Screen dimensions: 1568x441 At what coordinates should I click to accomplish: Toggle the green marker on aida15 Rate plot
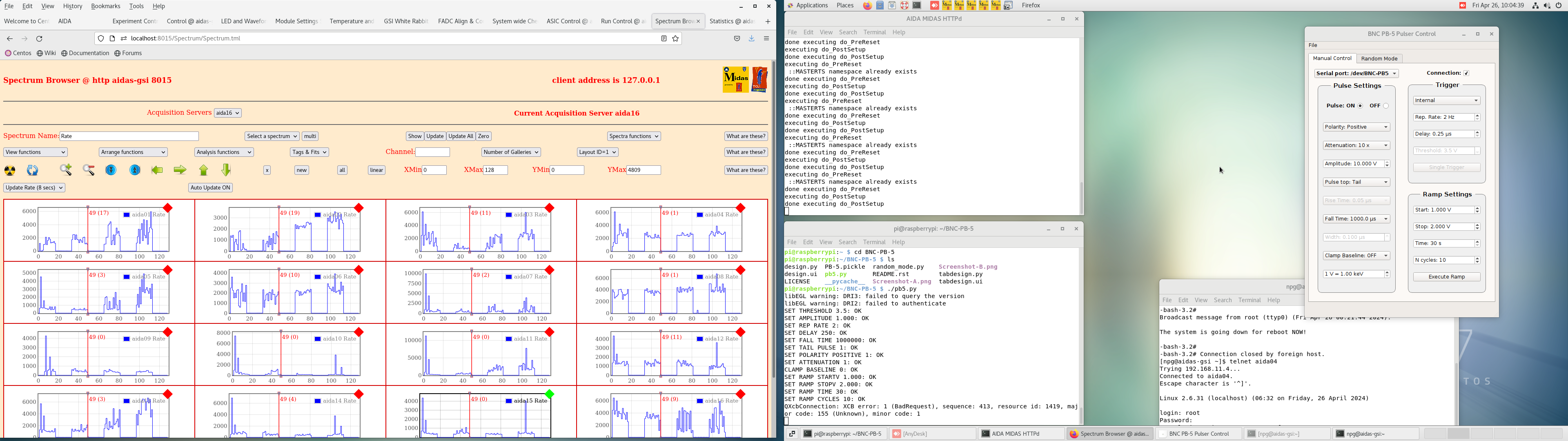[550, 395]
